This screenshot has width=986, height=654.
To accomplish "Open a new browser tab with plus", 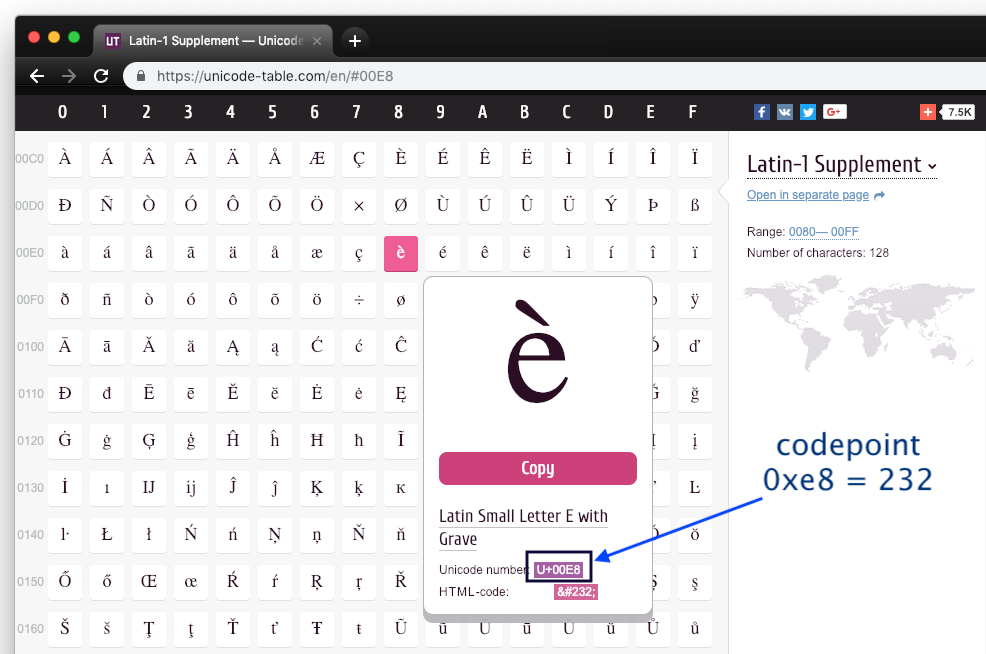I will [354, 40].
